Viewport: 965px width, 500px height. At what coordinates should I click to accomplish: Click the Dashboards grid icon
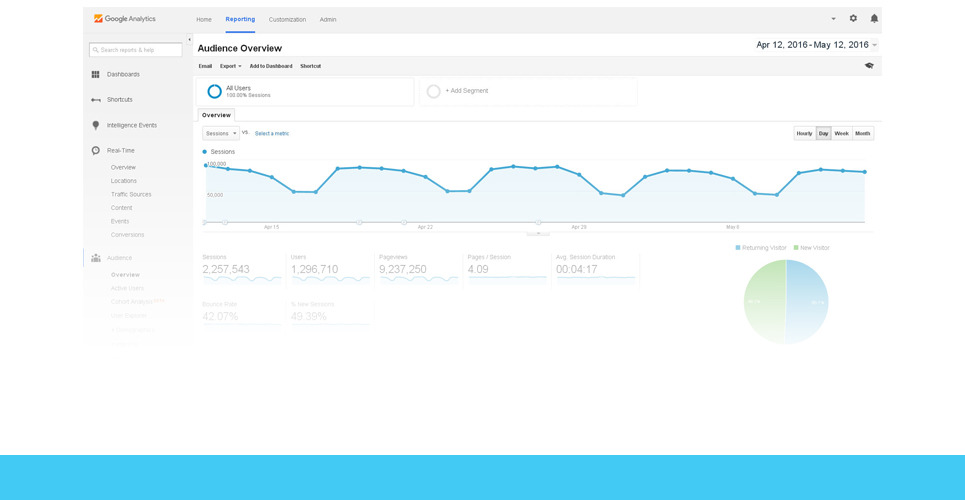pyautogui.click(x=96, y=74)
